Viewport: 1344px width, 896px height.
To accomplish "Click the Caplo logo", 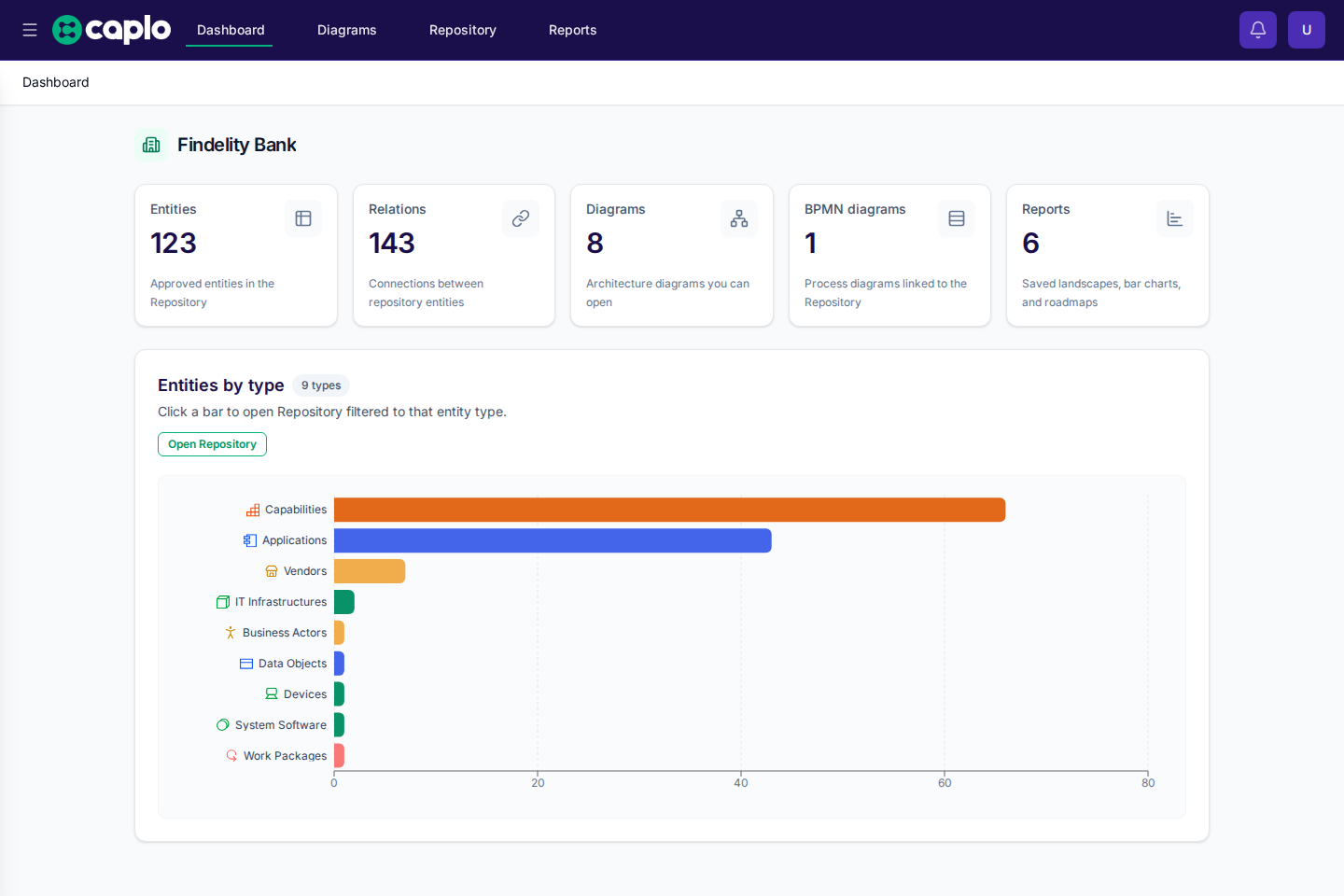I will [x=112, y=30].
